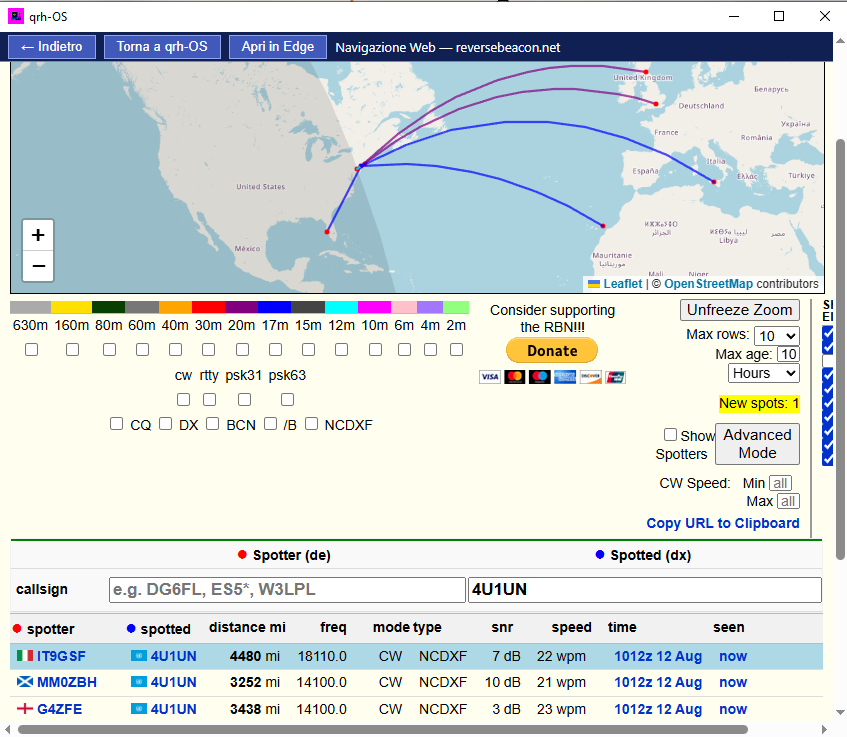847x737 pixels.
Task: Enable the 40m band checkbox
Action: (176, 350)
